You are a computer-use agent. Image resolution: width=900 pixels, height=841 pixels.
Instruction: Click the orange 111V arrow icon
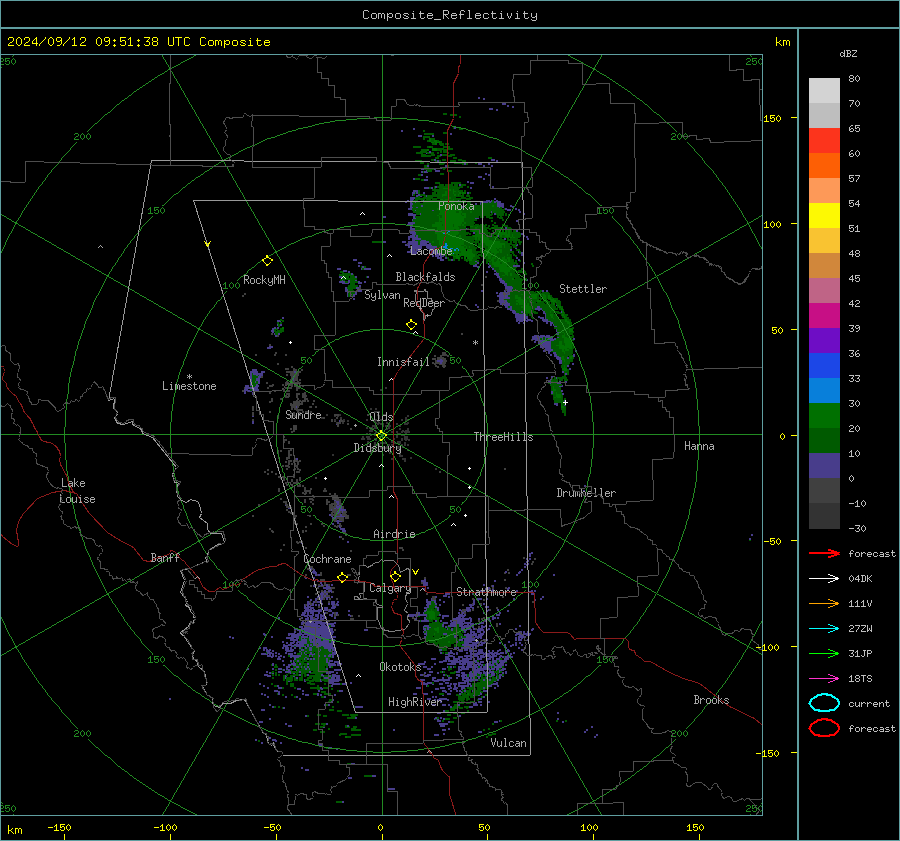(824, 603)
